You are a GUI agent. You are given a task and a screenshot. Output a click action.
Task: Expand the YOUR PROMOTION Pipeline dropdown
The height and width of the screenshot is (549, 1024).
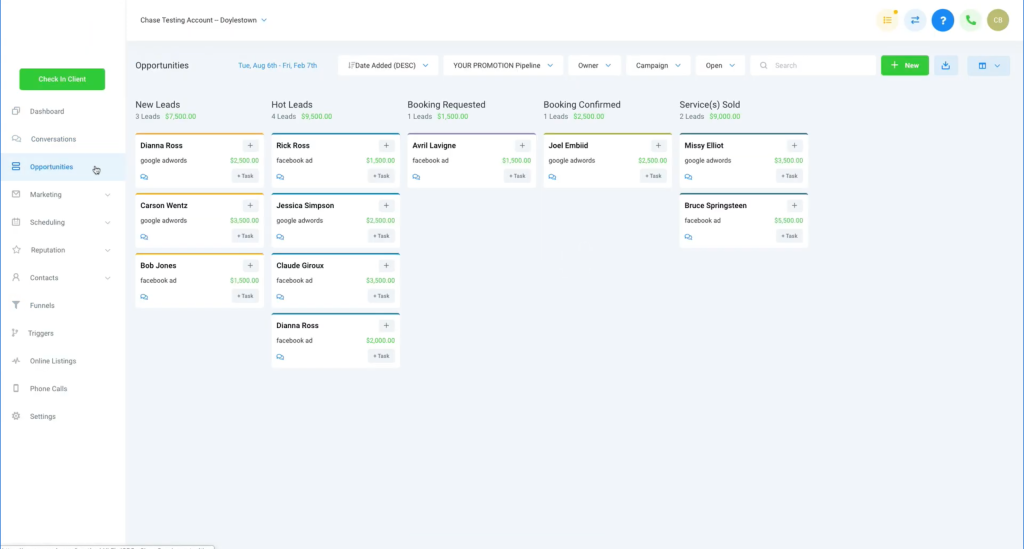[502, 65]
